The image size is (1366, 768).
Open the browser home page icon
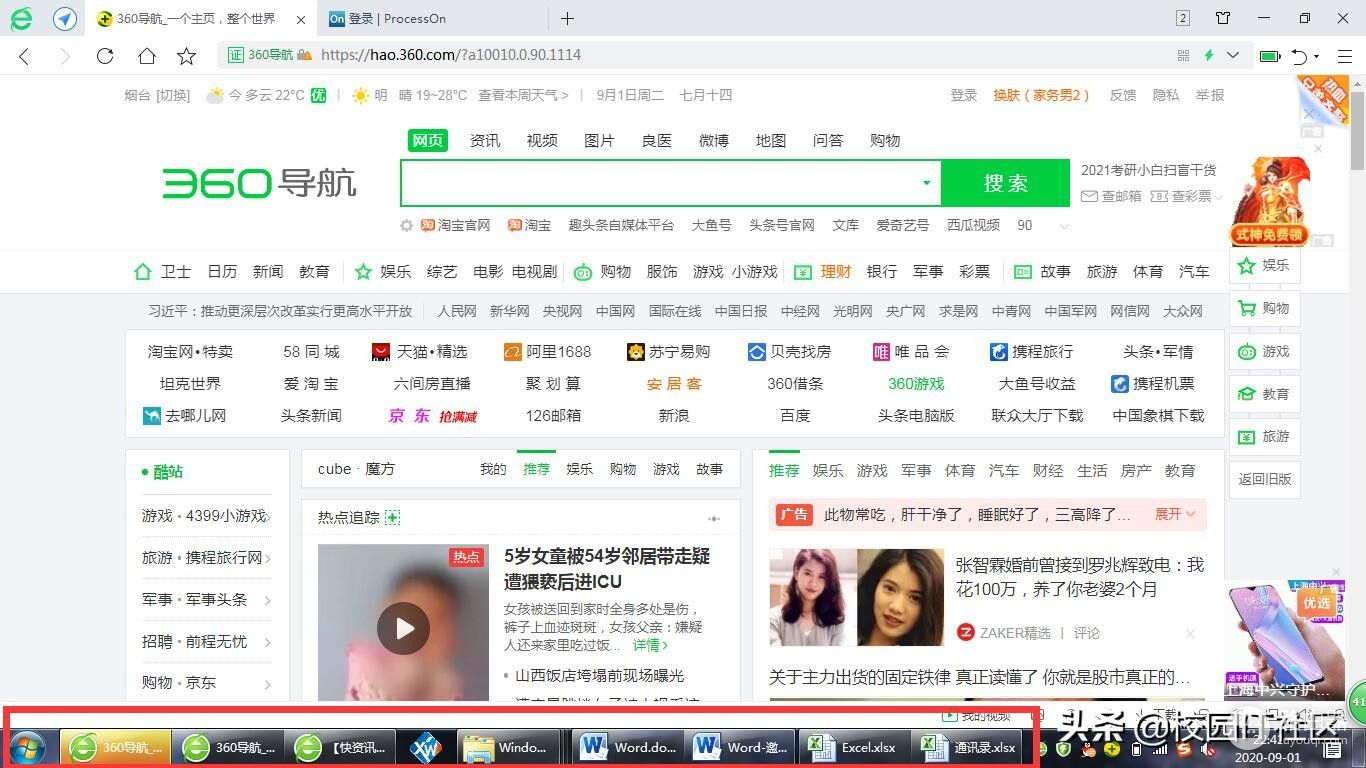tap(146, 56)
